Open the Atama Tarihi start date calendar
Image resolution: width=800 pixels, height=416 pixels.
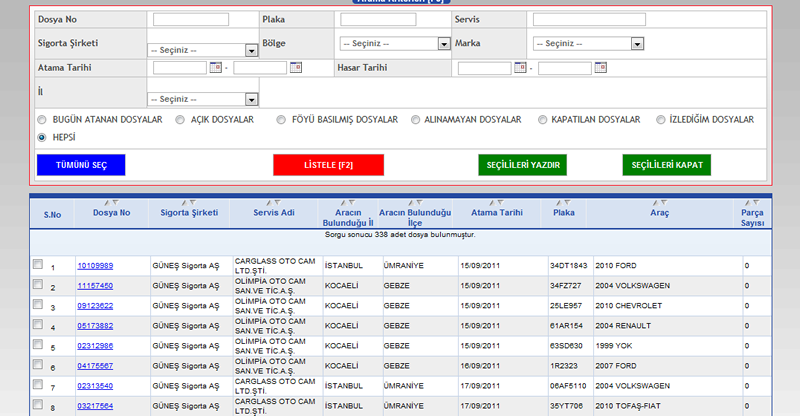(x=215, y=68)
